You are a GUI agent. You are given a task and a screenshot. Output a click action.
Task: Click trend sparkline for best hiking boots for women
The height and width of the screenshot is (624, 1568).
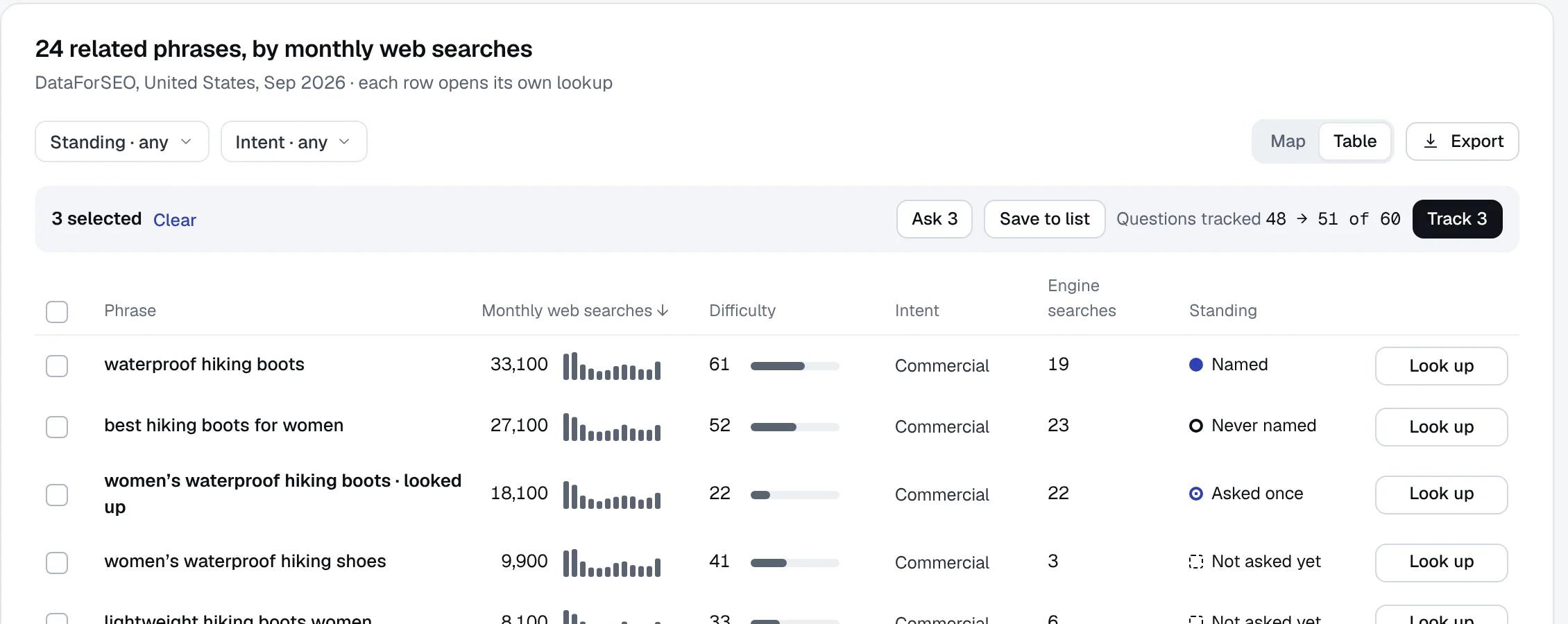pyautogui.click(x=611, y=427)
